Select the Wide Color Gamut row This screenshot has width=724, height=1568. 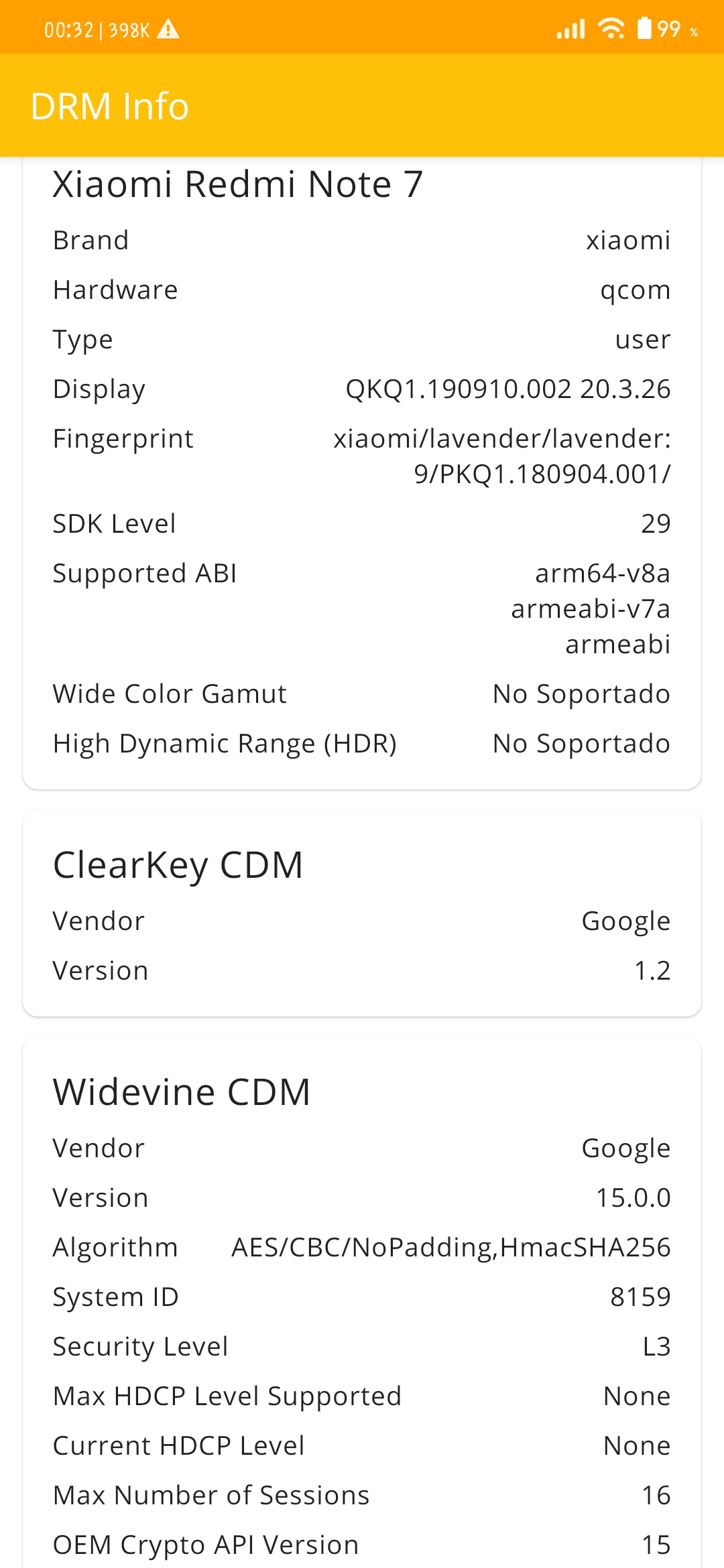click(362, 694)
